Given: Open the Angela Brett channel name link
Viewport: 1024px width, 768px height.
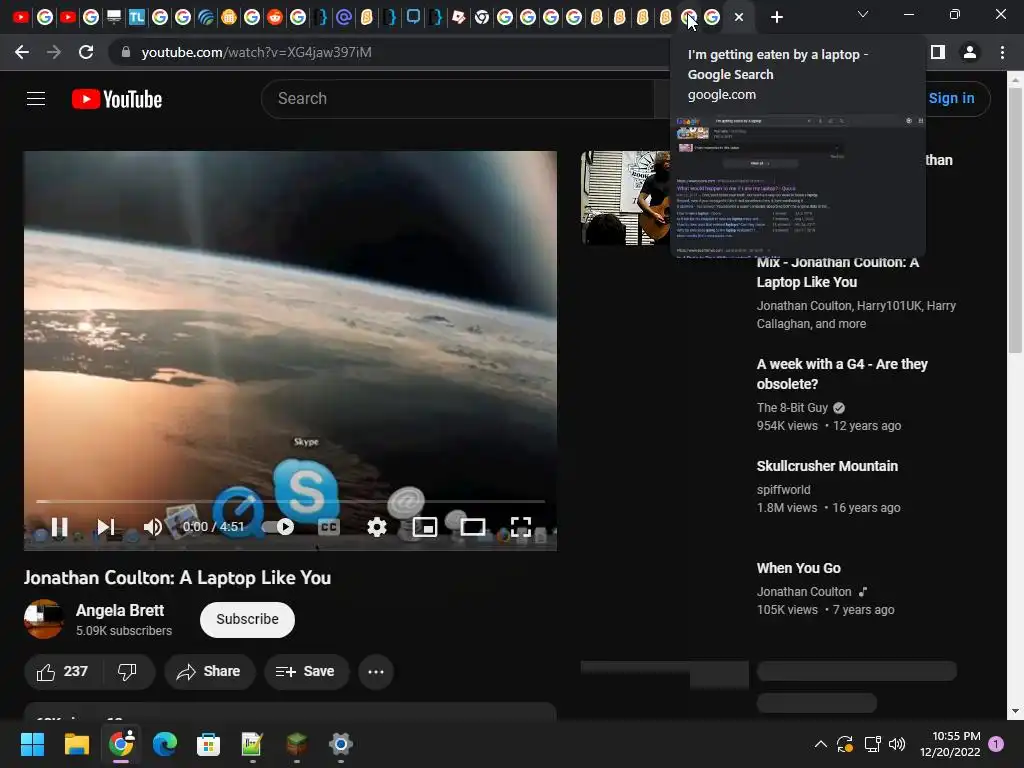Looking at the screenshot, I should (120, 610).
